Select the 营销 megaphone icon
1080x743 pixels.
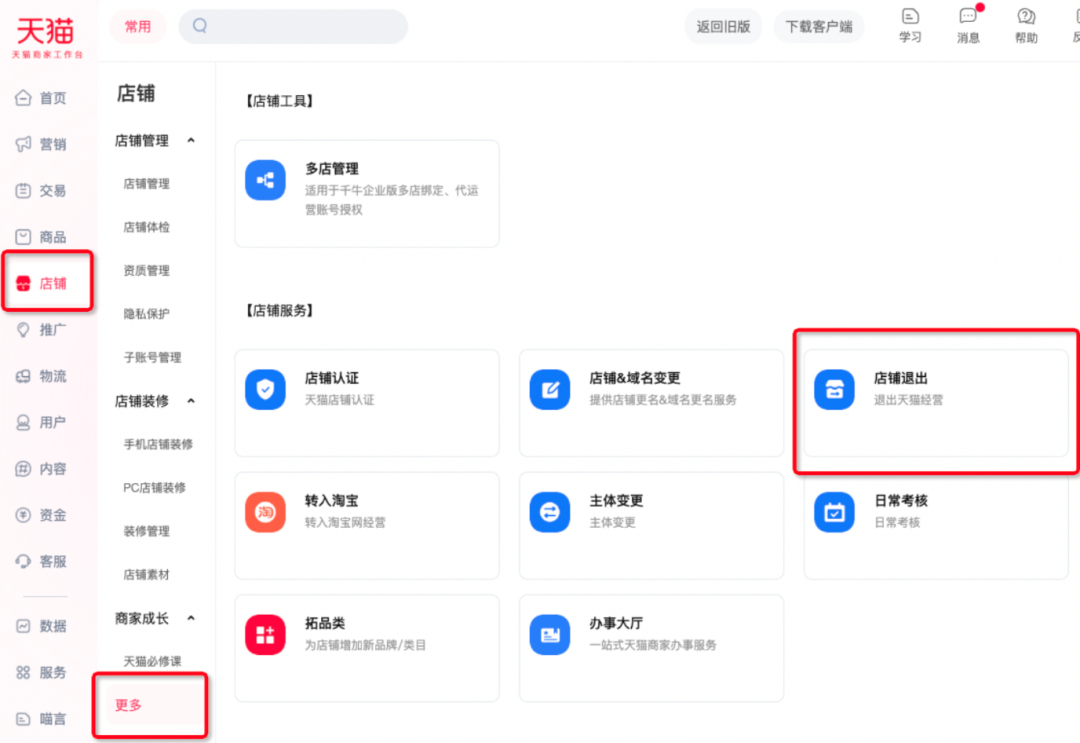(x=23, y=144)
